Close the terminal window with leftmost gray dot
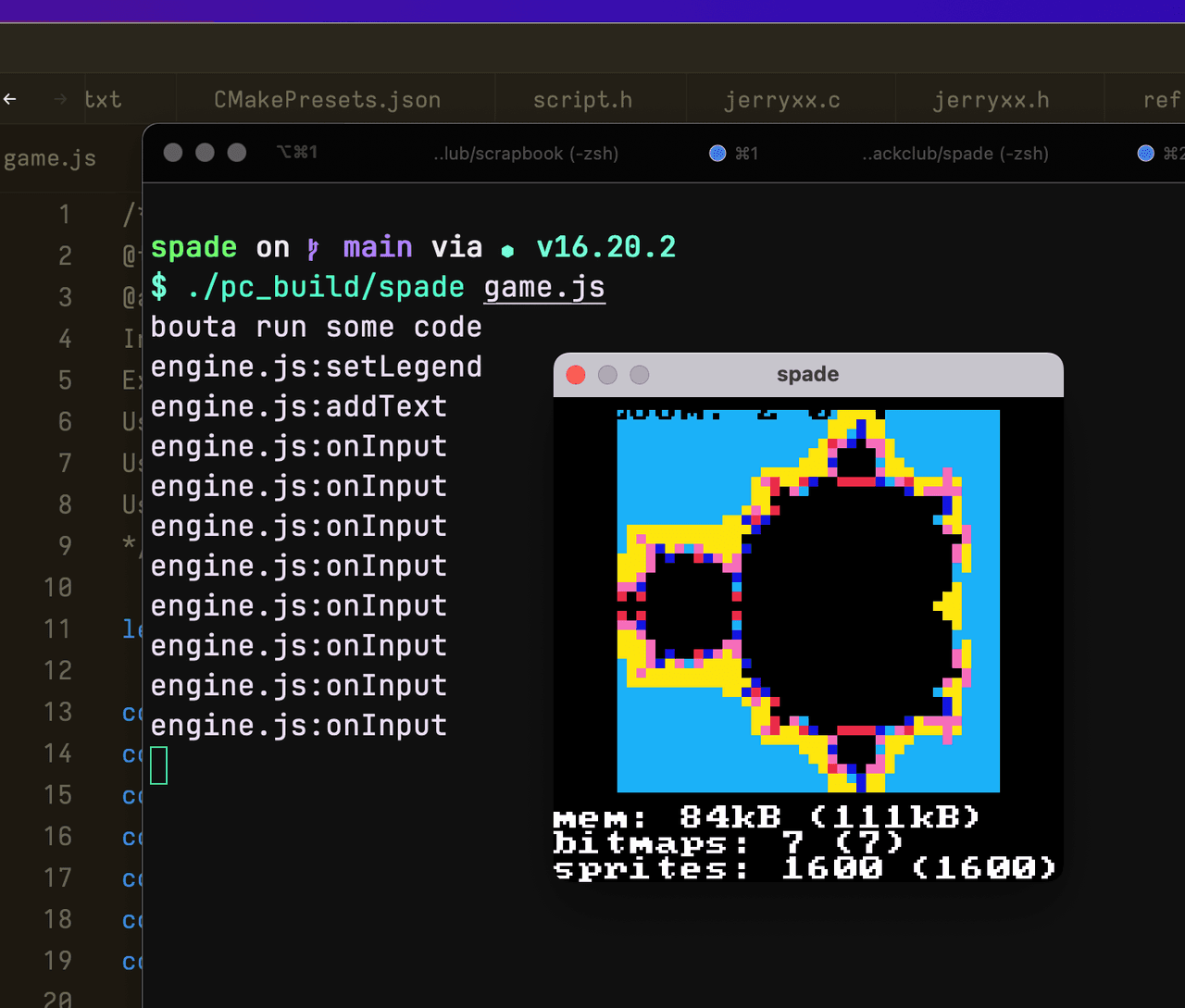 (173, 153)
